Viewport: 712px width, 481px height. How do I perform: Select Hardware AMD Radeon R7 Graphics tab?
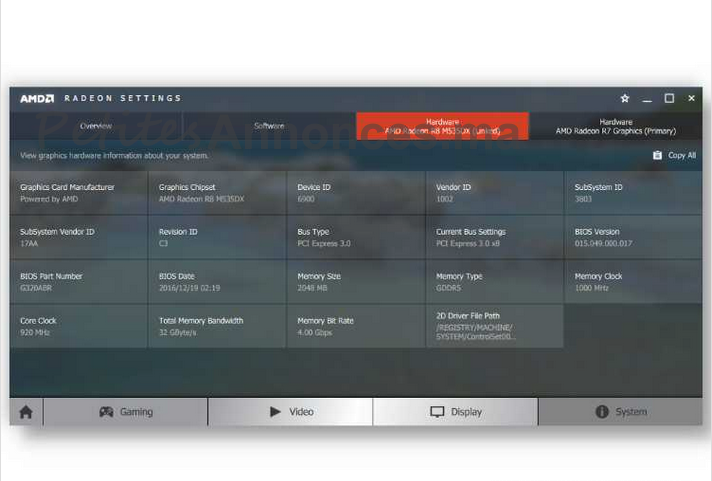click(616, 126)
